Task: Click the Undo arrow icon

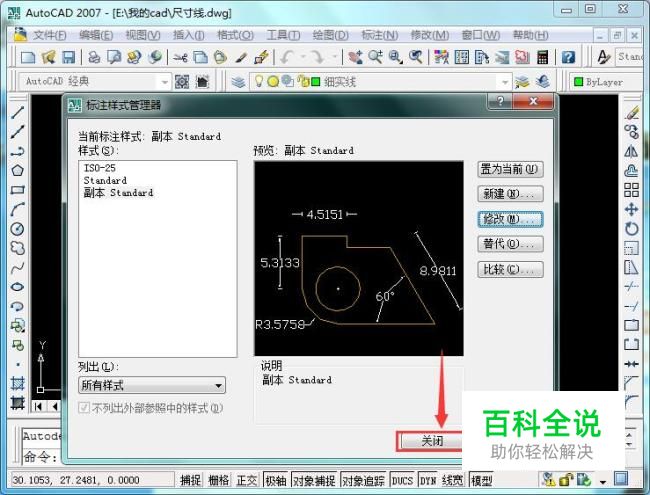Action: [x=287, y=57]
